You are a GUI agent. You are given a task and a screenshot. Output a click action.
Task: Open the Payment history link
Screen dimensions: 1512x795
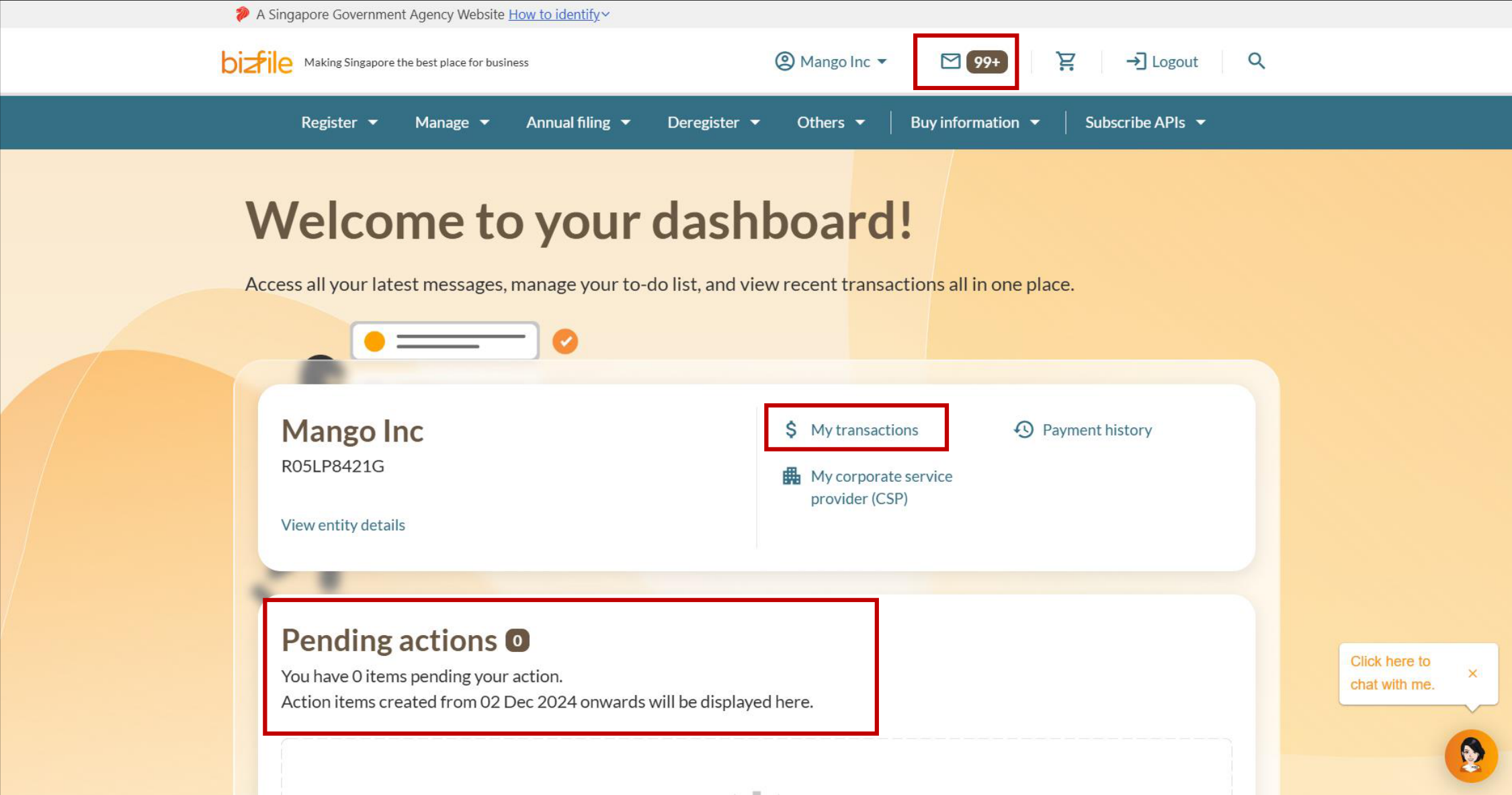tap(1097, 429)
